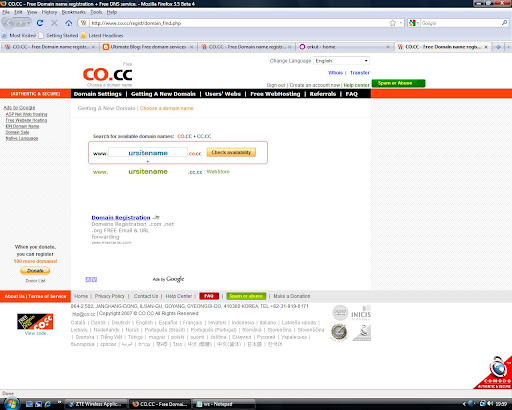Open the Latest Headlines feed
The height and width of the screenshot is (410, 512).
(102, 35)
